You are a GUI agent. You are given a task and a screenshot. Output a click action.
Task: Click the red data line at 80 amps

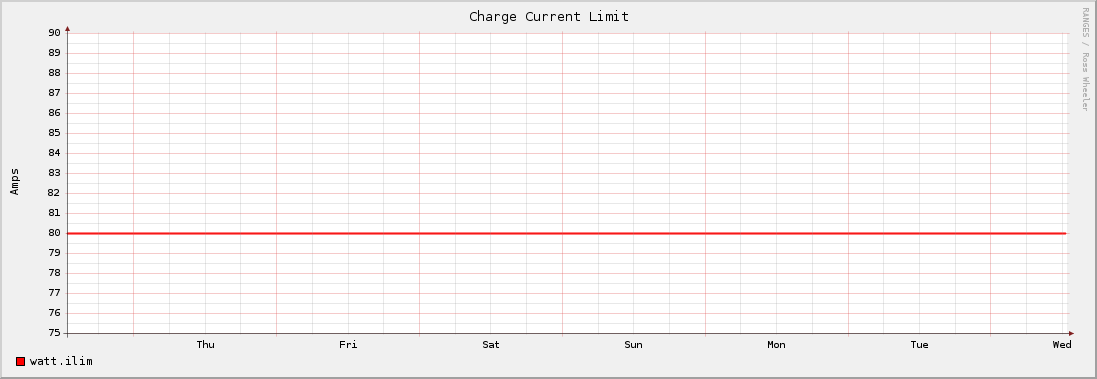[x=567, y=233]
